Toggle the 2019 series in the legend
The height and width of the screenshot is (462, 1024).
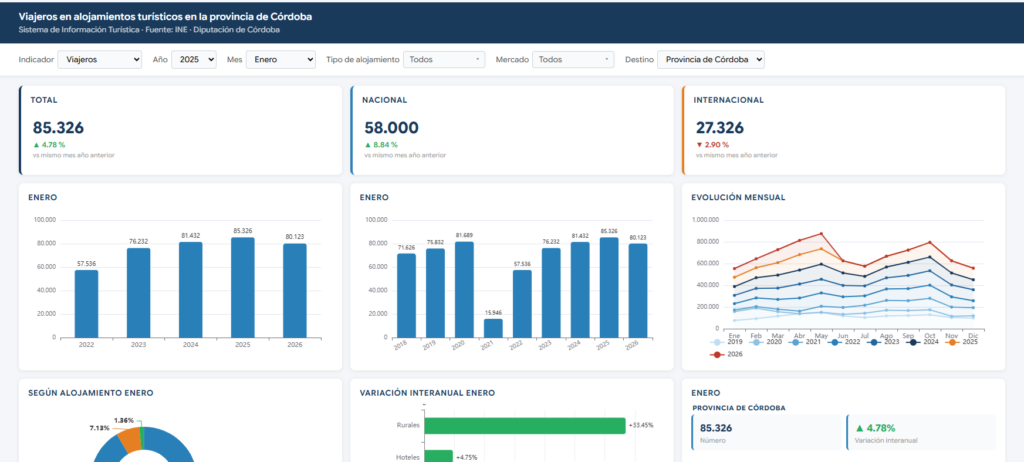(726, 342)
